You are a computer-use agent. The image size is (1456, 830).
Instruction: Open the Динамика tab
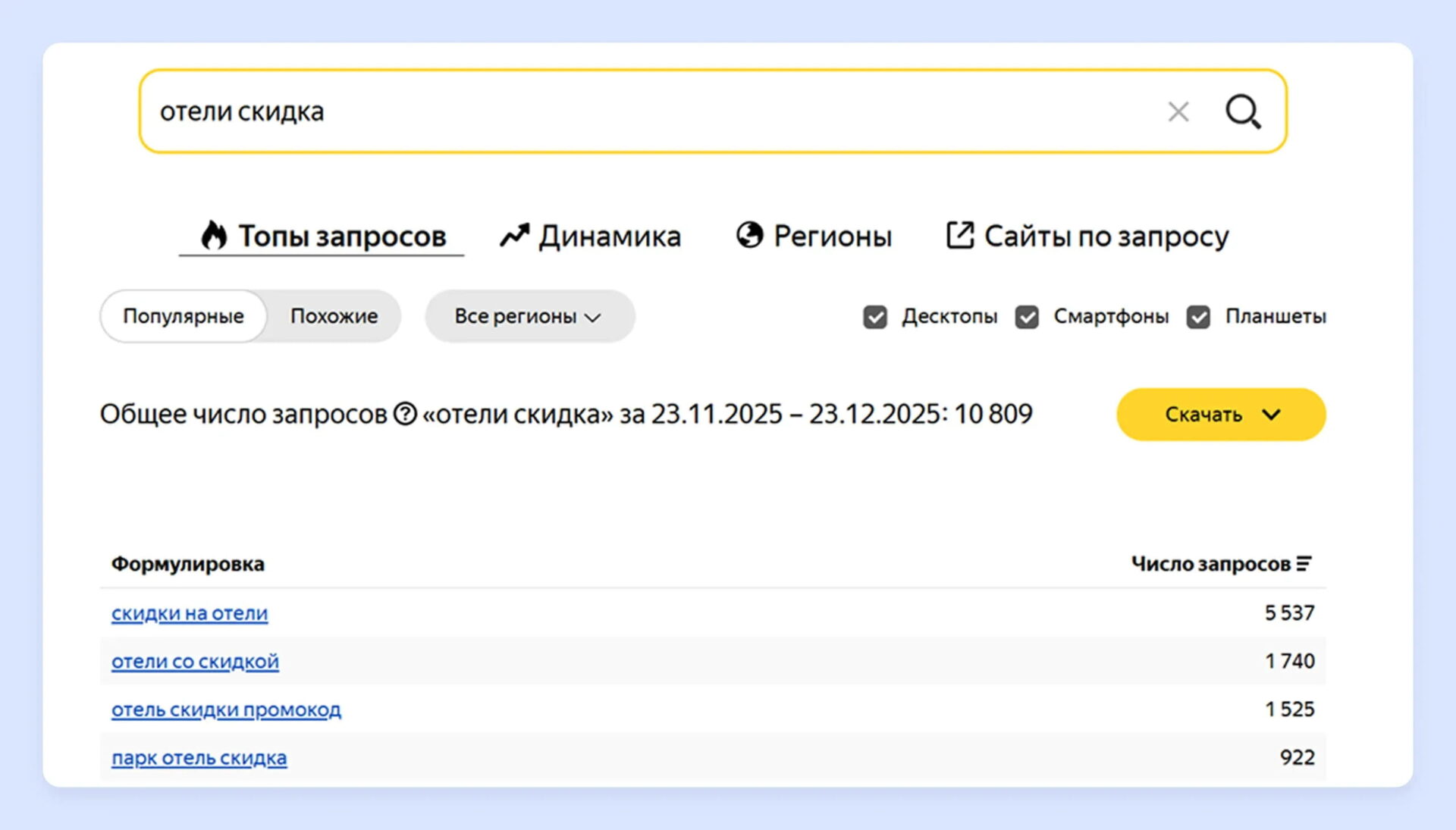[x=609, y=236]
